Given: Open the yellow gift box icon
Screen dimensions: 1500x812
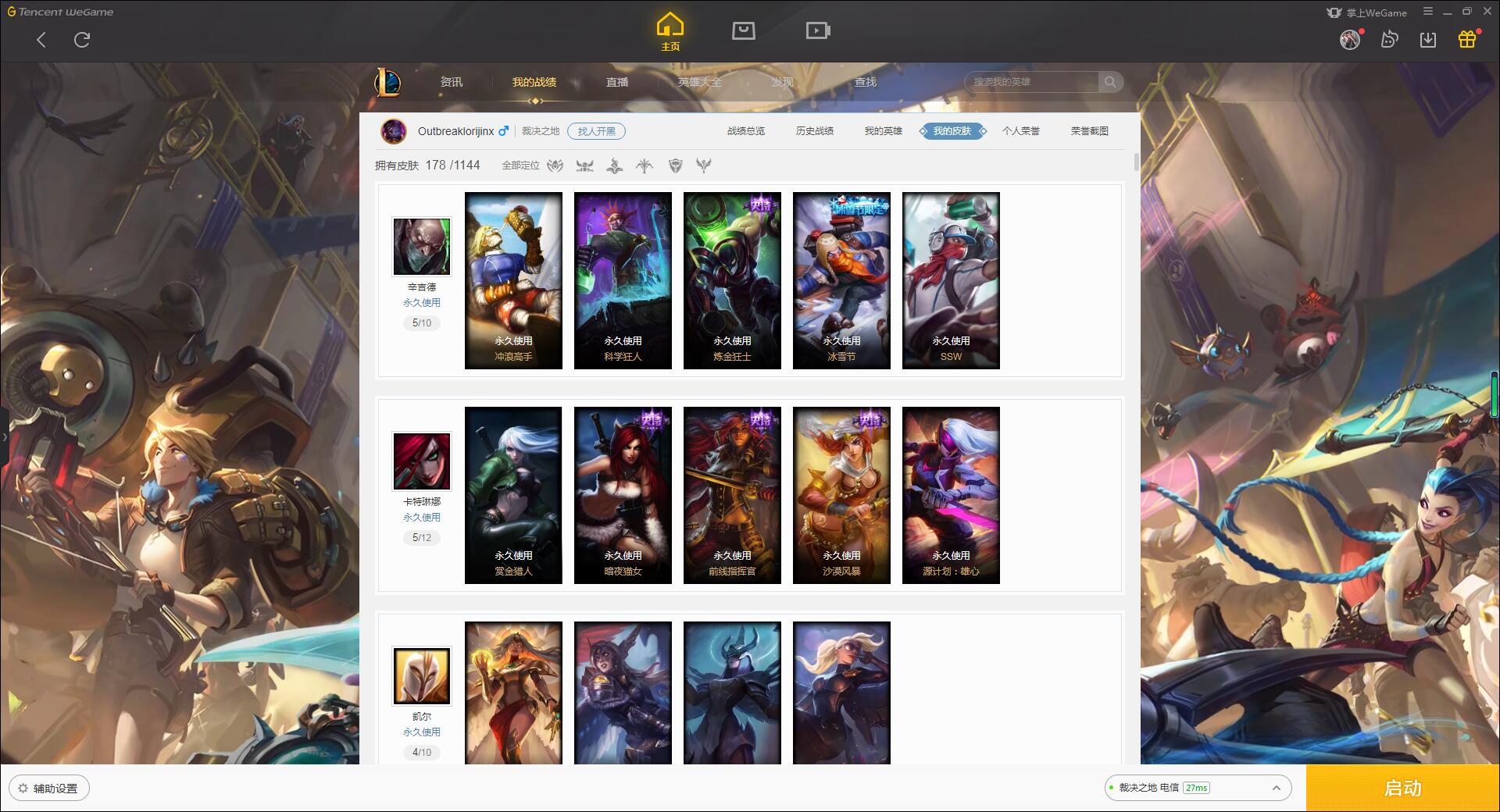Looking at the screenshot, I should click(x=1467, y=39).
